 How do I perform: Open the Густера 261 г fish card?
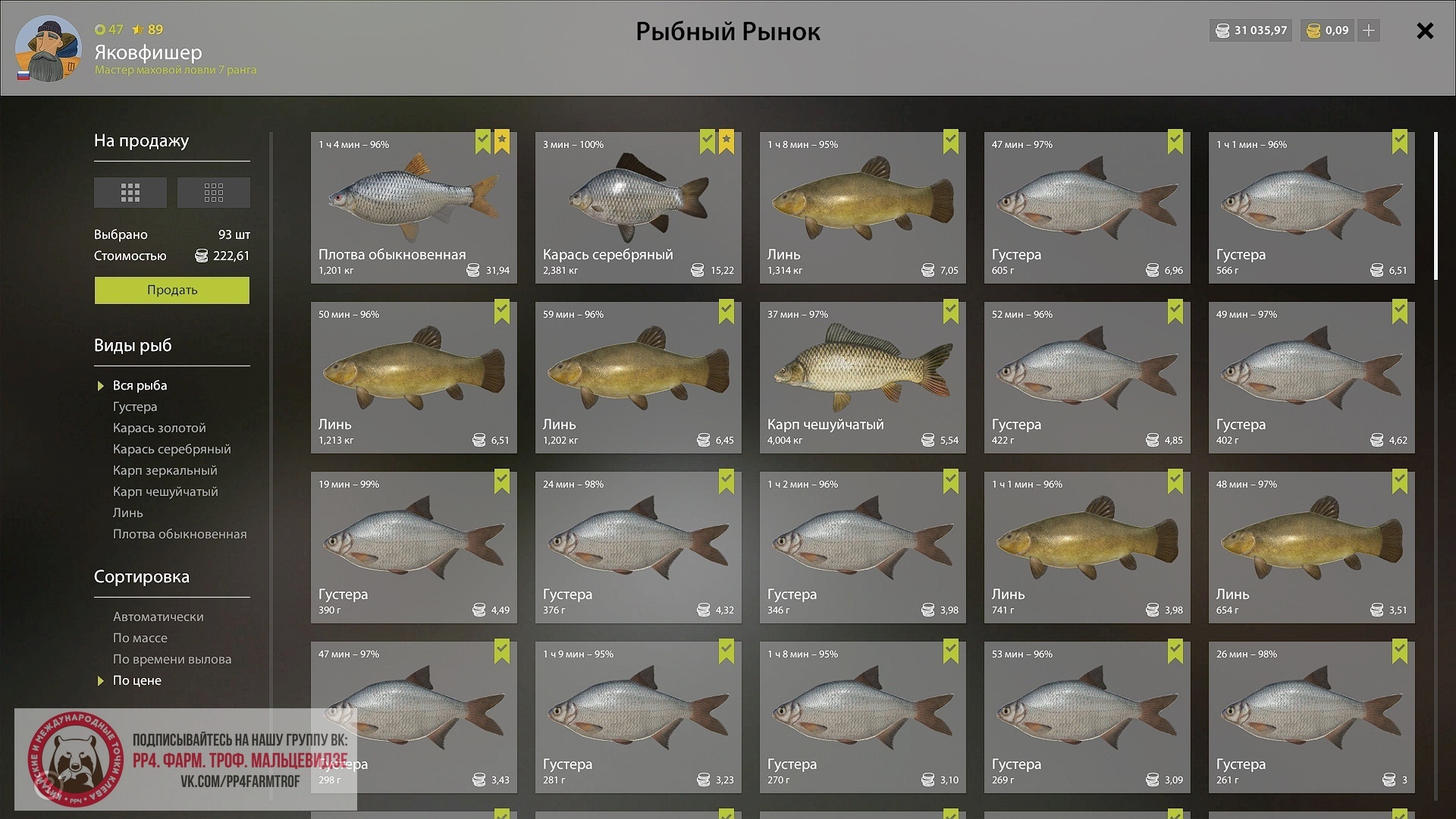[x=1312, y=717]
